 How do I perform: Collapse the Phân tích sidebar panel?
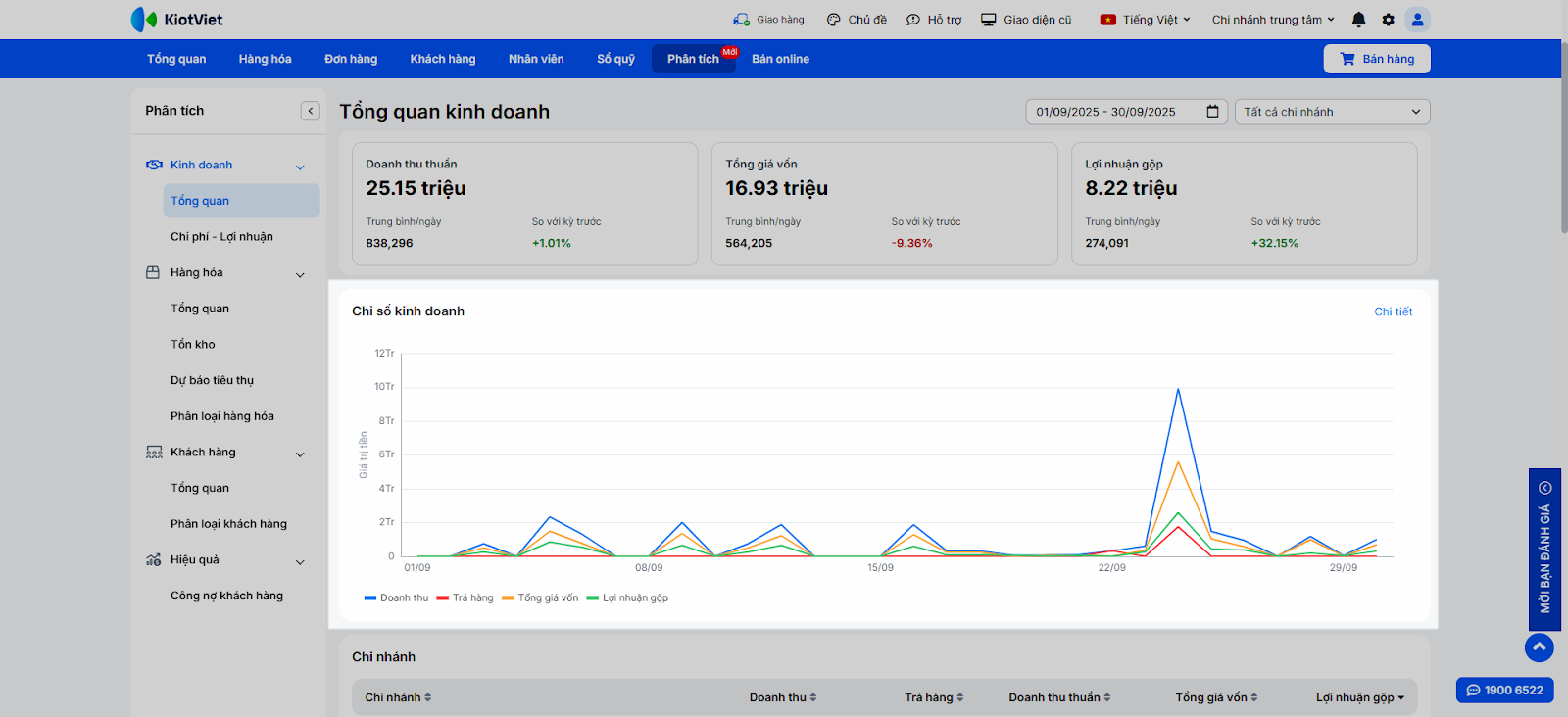point(311,111)
